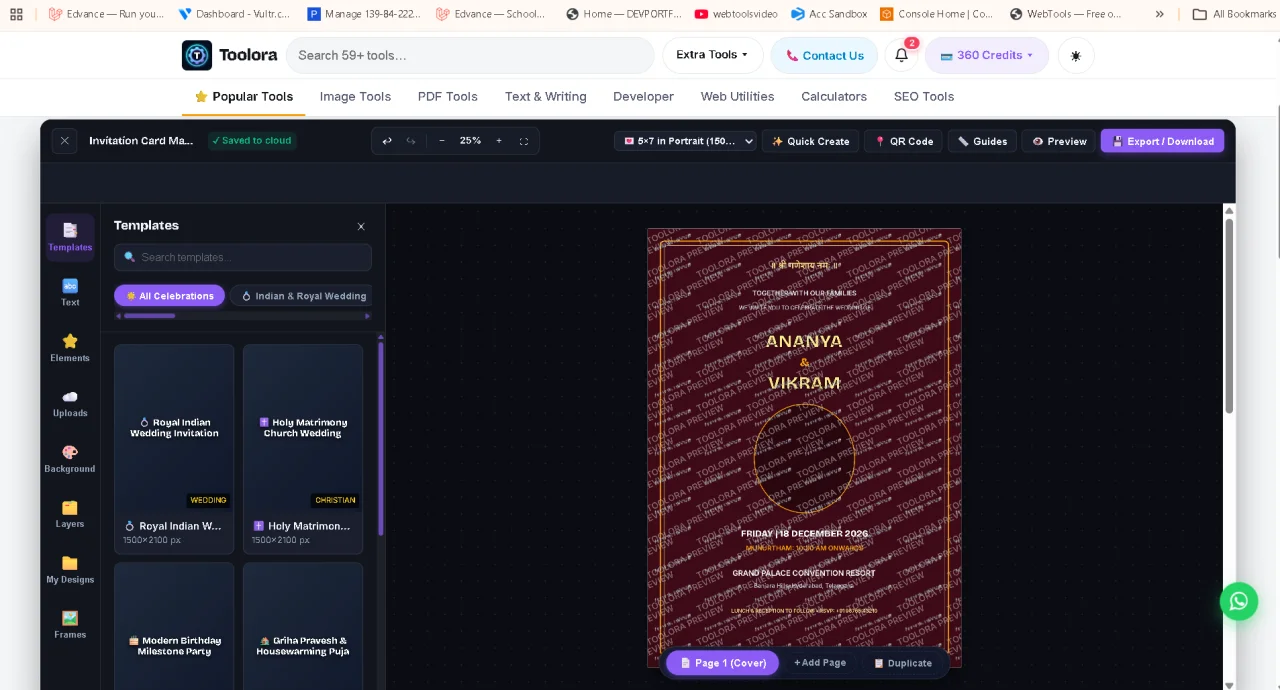Toggle the light/dark theme icon

coord(1076,55)
